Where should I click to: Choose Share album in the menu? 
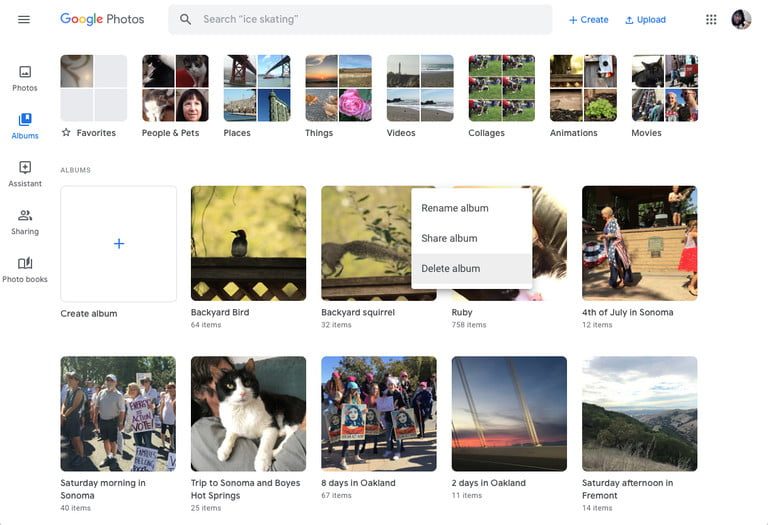(449, 238)
